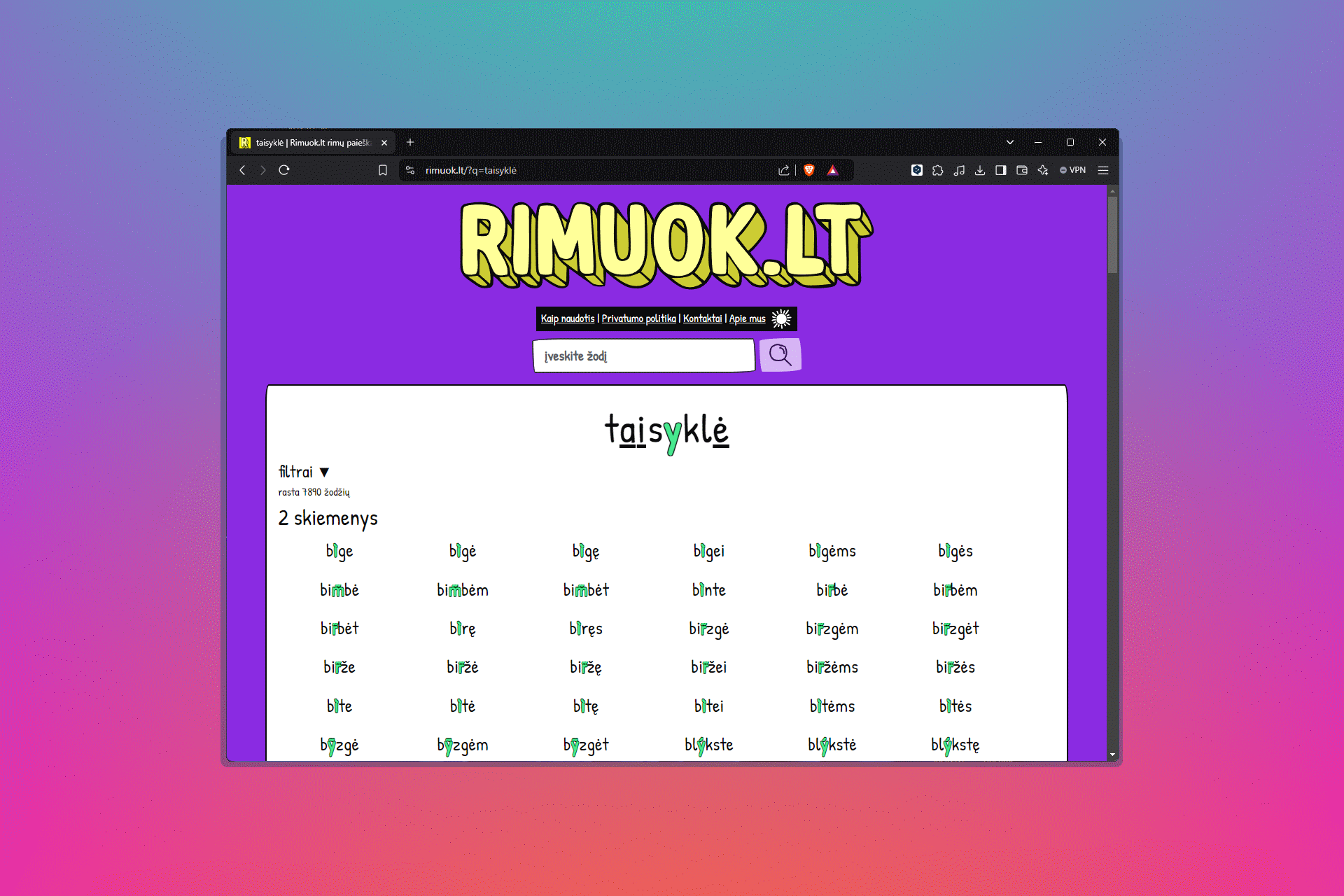The image size is (1344, 896).
Task: Open Leo AI sparkle icon
Action: (x=1043, y=170)
